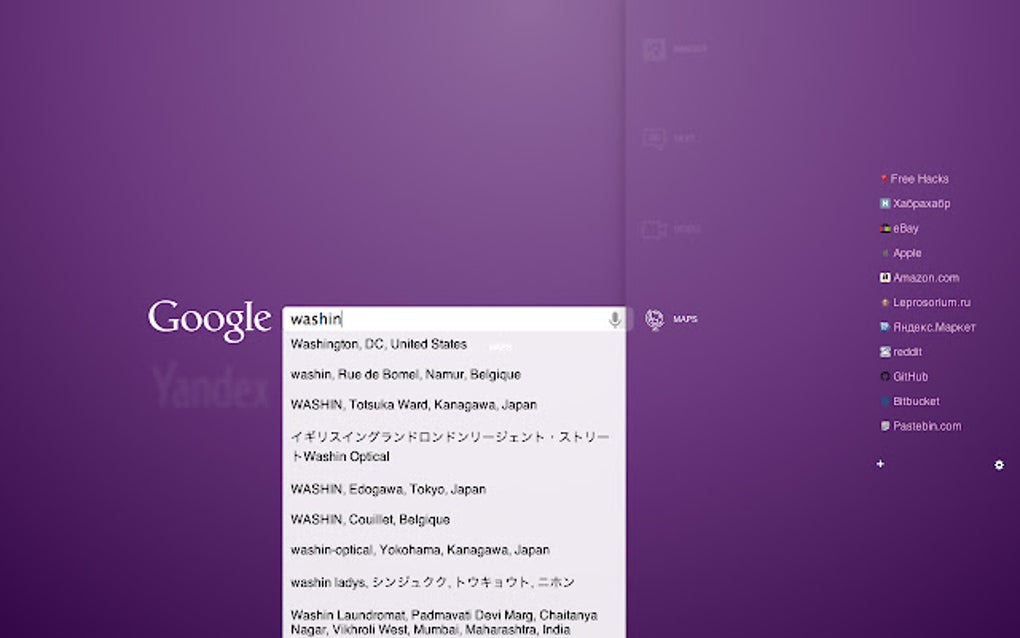The width and height of the screenshot is (1020, 638).
Task: Open the Яндекс.Маркет bookmark
Action: (928, 327)
